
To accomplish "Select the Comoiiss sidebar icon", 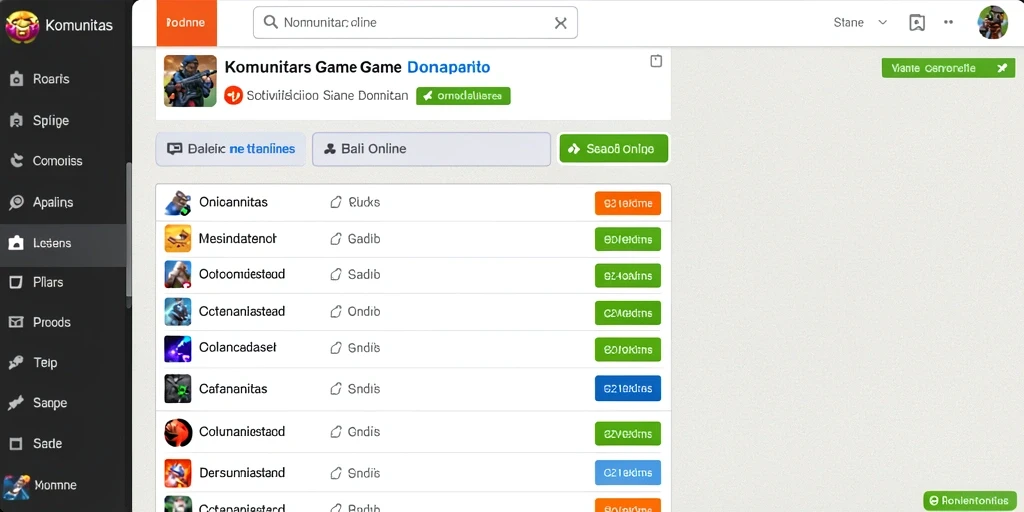I will pos(17,161).
